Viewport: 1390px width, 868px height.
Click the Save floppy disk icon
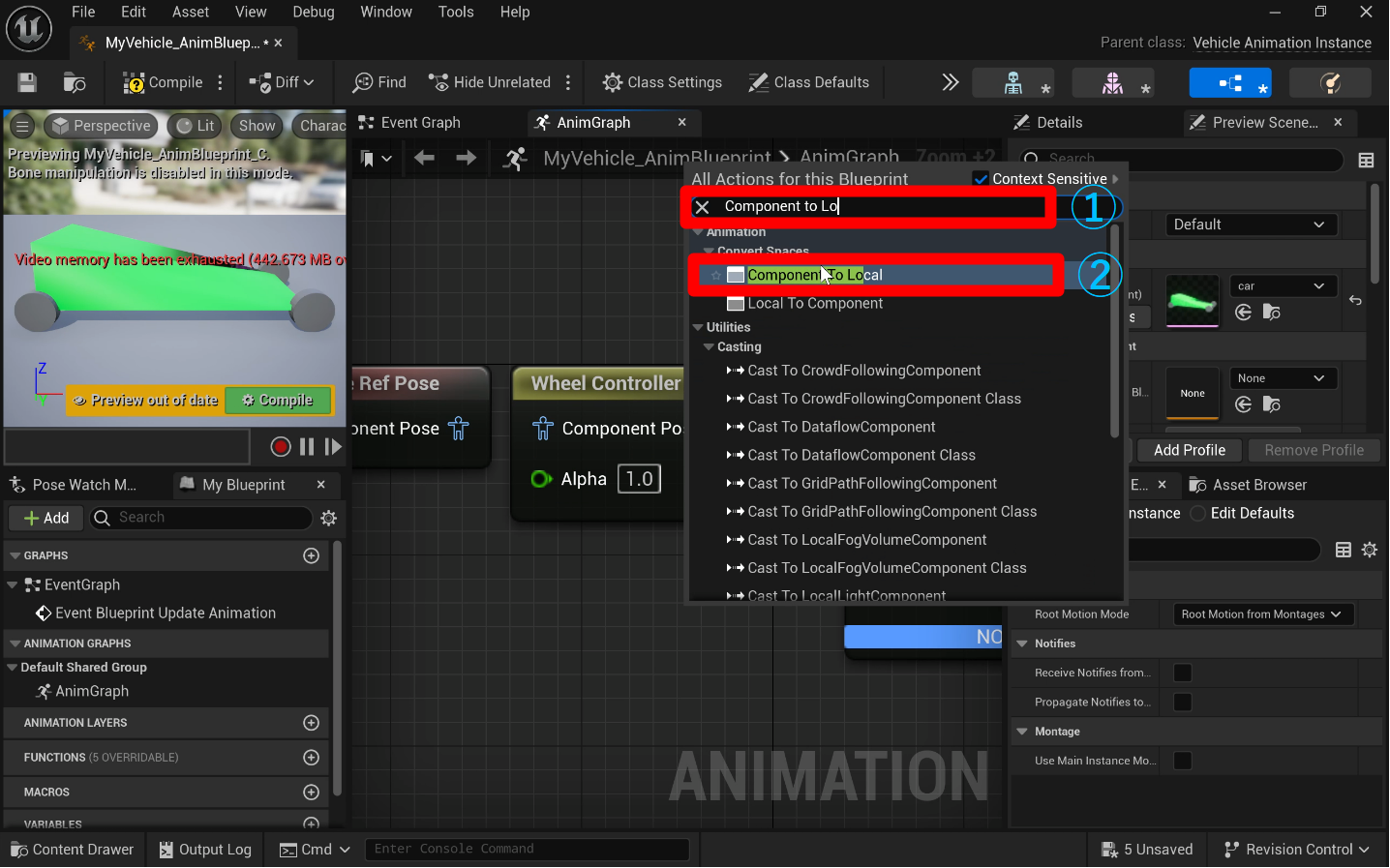[x=27, y=83]
